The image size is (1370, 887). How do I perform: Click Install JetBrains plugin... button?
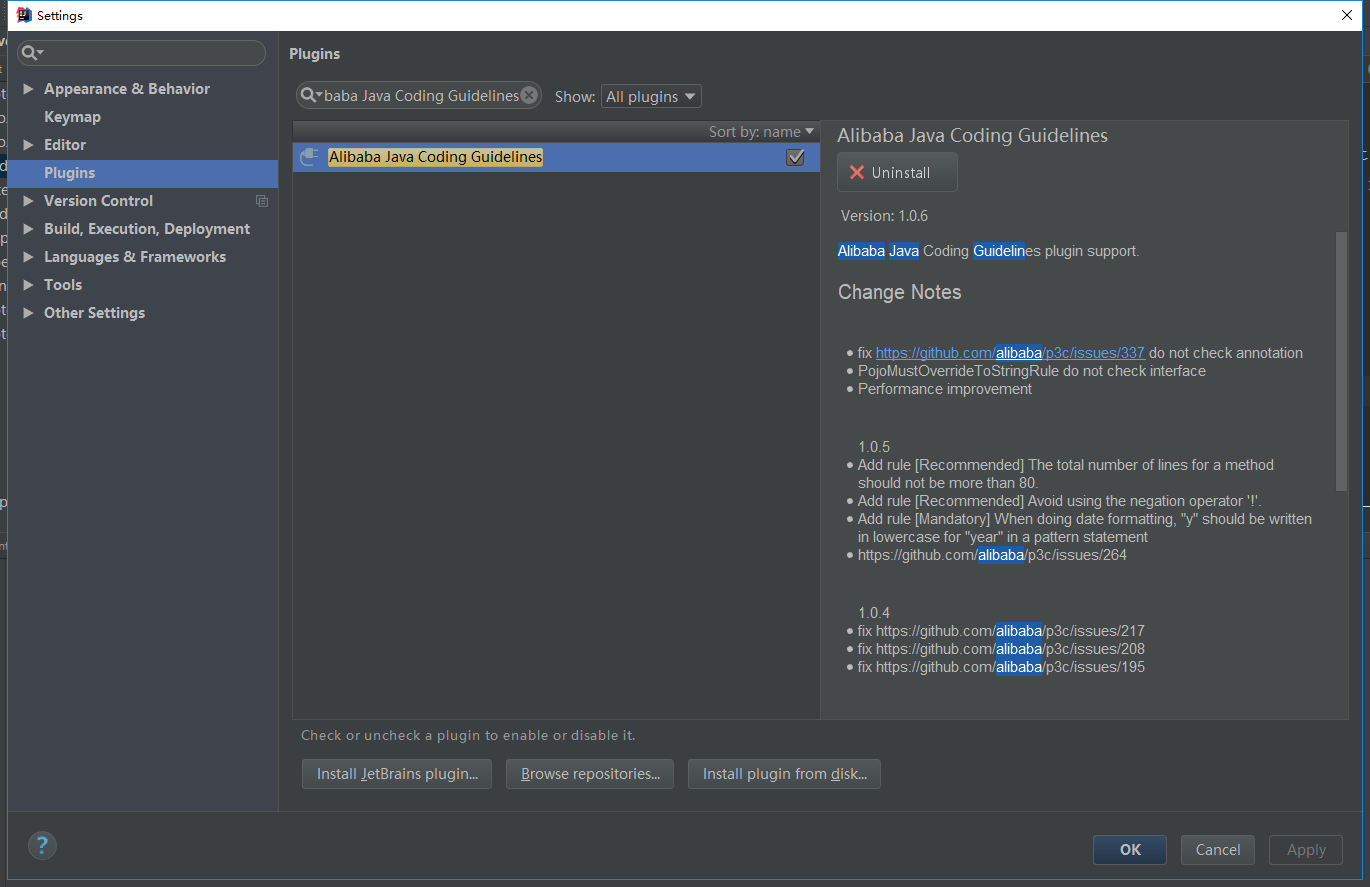click(397, 774)
